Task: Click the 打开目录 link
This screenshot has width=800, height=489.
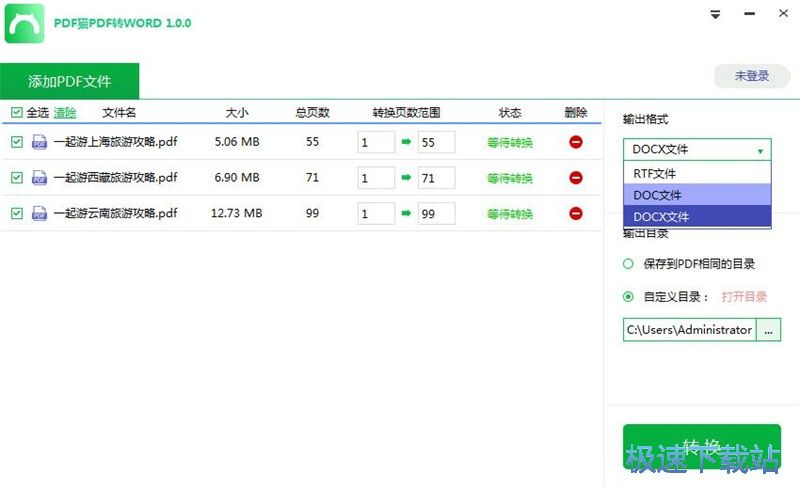Action: [744, 297]
